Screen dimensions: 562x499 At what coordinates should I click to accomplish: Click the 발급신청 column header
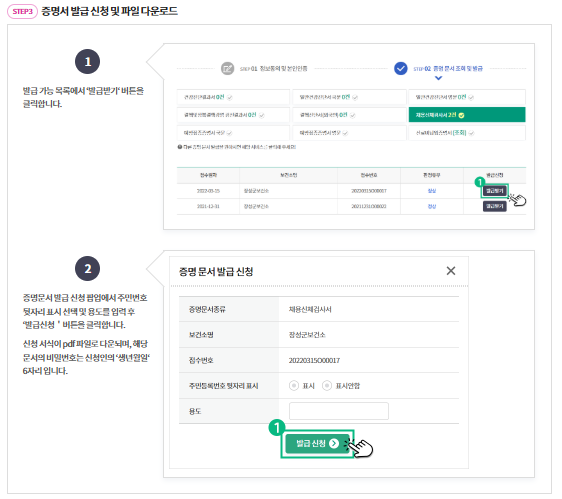tap(495, 175)
